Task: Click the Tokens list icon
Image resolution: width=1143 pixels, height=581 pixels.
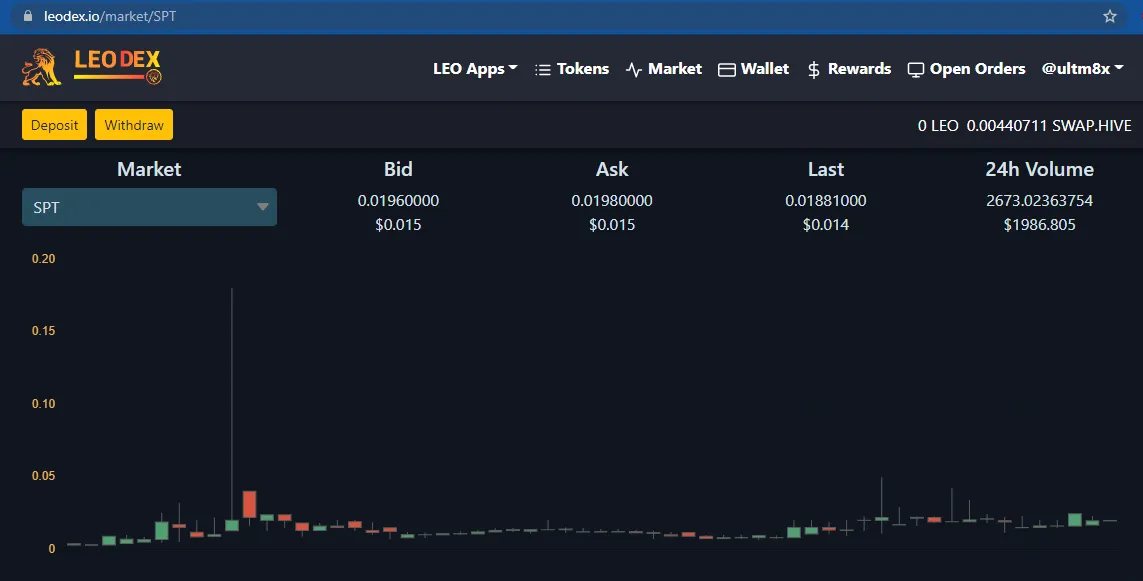Action: (x=542, y=70)
